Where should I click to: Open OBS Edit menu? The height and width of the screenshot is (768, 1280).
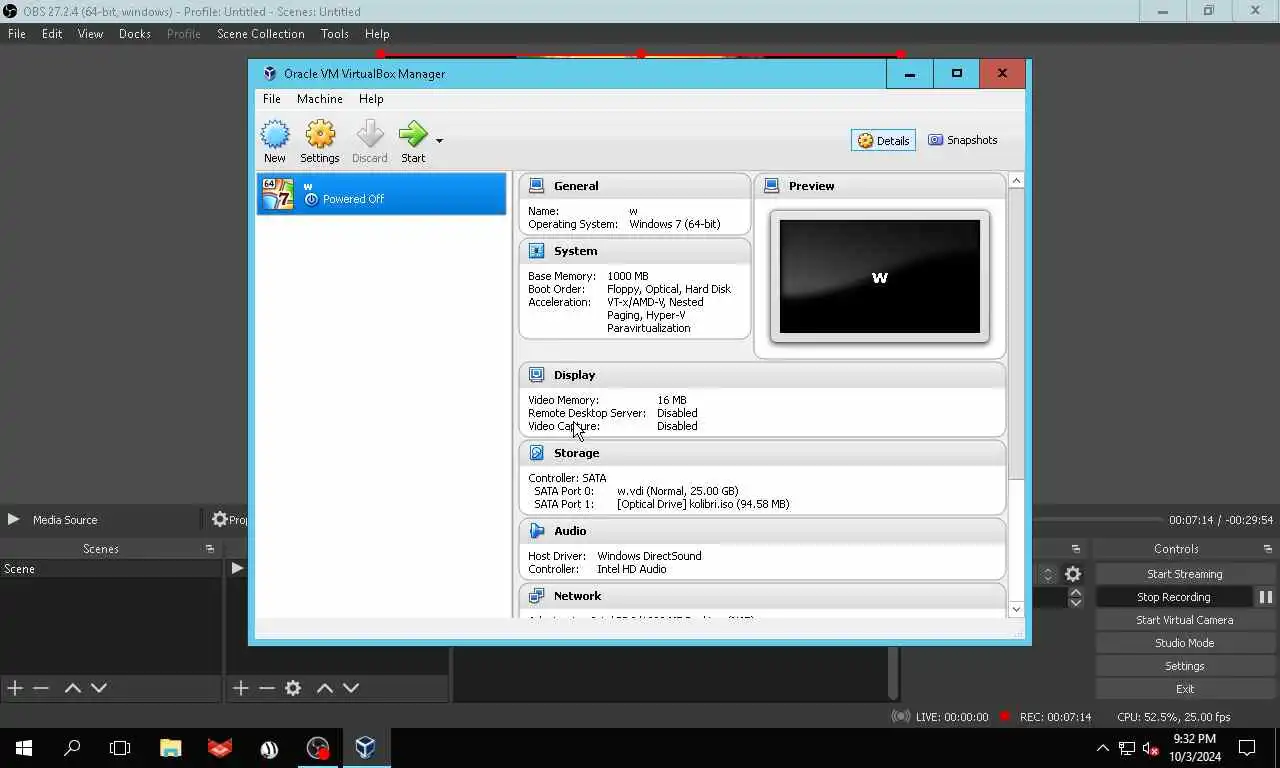coord(52,34)
